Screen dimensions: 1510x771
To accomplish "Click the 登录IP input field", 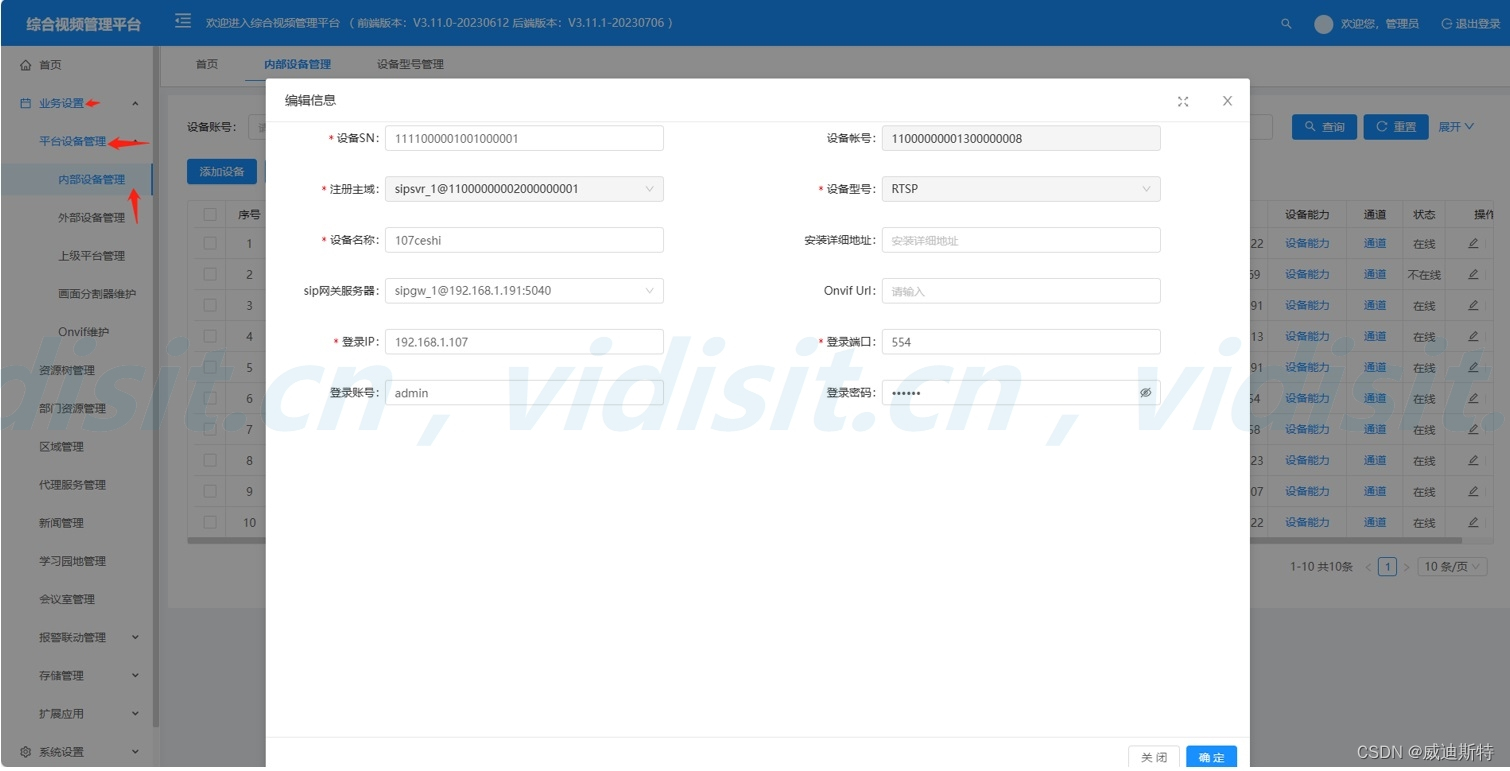I will pyautogui.click(x=524, y=342).
